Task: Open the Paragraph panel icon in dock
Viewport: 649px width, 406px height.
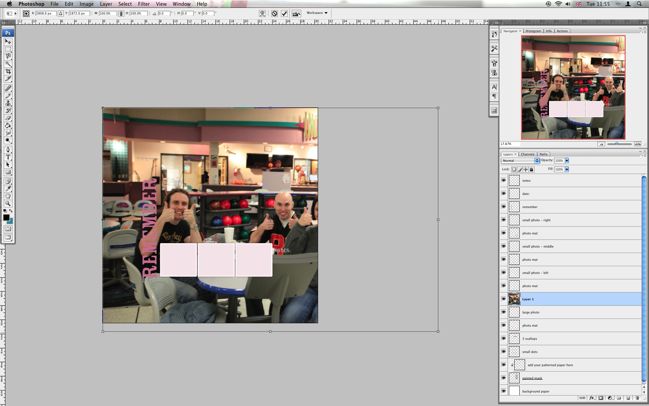Action: click(x=494, y=96)
